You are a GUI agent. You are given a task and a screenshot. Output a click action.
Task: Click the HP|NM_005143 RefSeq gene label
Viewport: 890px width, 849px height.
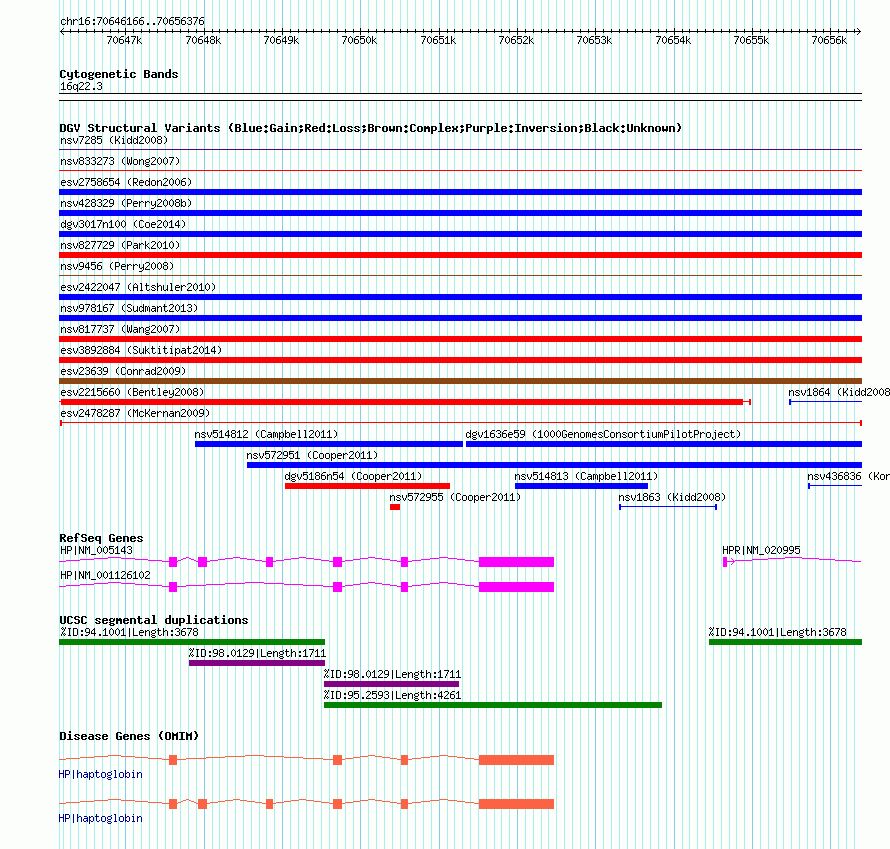[96, 550]
